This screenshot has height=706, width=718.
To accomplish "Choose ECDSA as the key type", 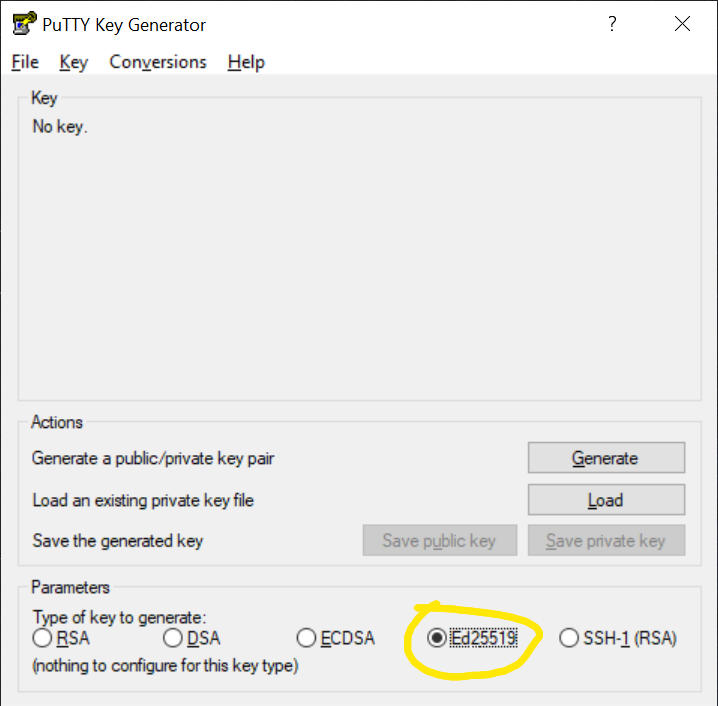I will (307, 638).
